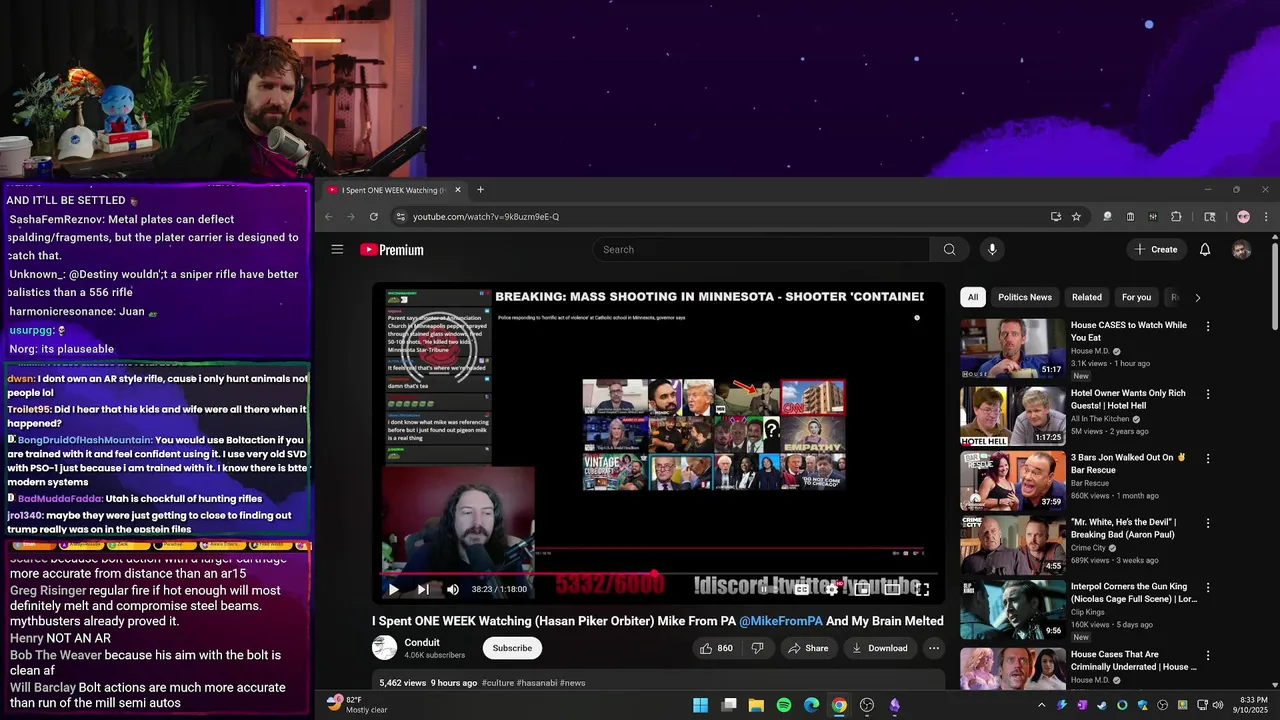This screenshot has width=1280, height=720.
Task: Open the Conduit channel name link
Action: tap(422, 643)
